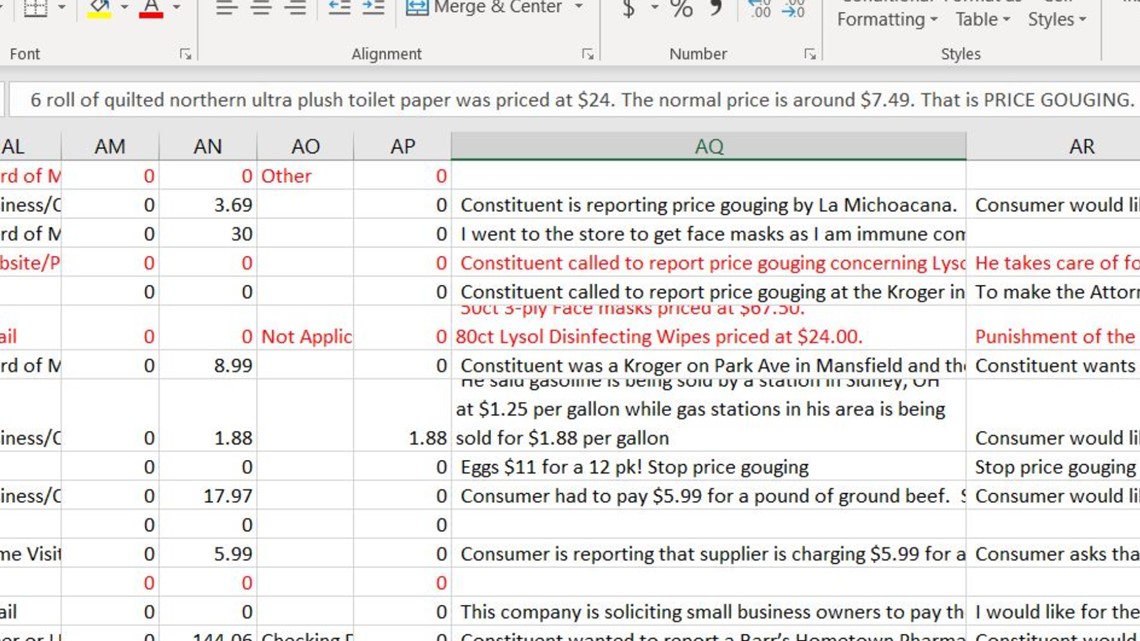Select the cell containing 17.97

tap(208, 496)
